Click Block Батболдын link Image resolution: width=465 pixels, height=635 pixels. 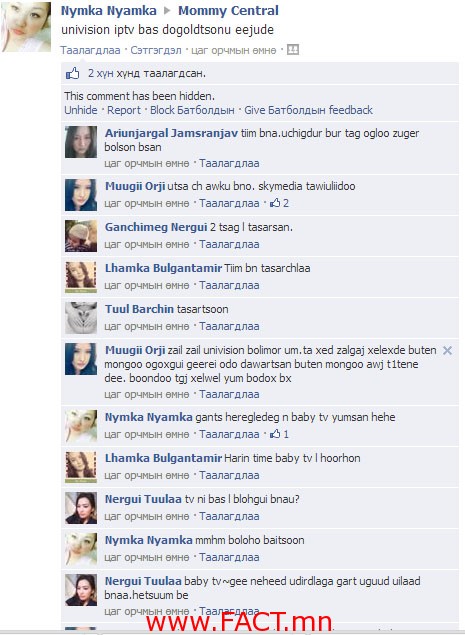coord(192,110)
